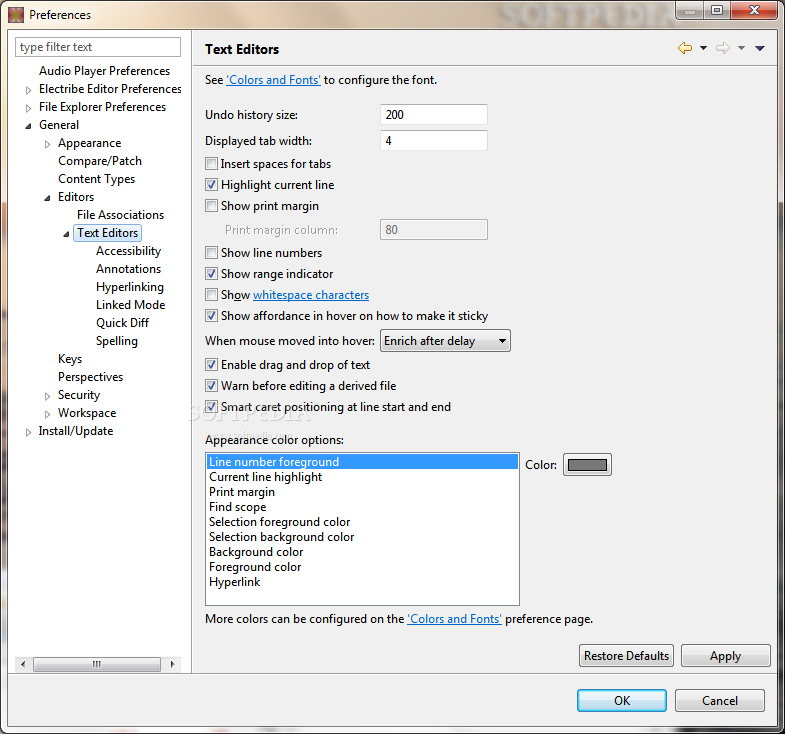Expand Electribe Editor Preferences node

[x=29, y=90]
